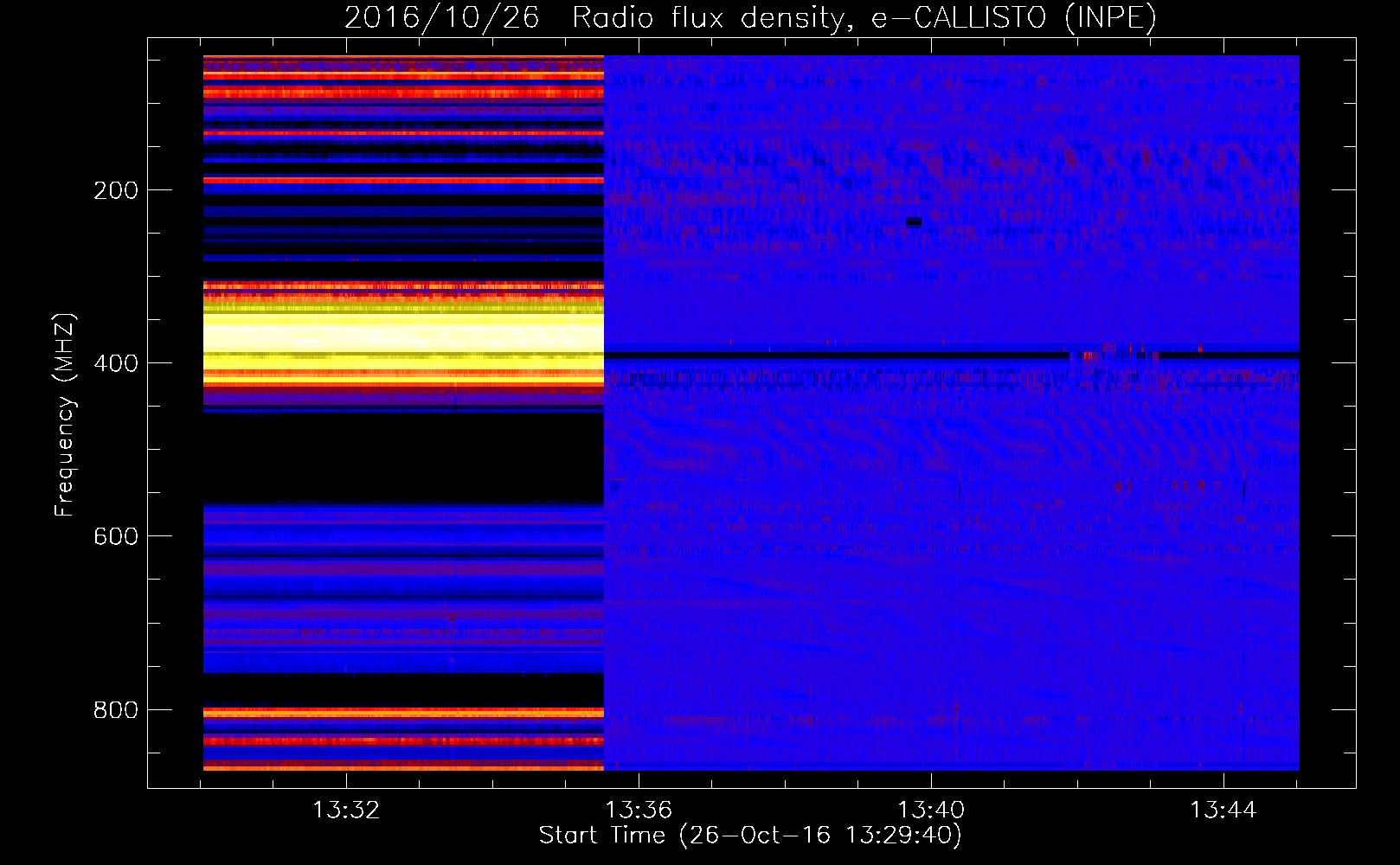Click the bright yellow-white band near 400 MHz
The width and height of the screenshot is (1400, 865).
coord(403,336)
